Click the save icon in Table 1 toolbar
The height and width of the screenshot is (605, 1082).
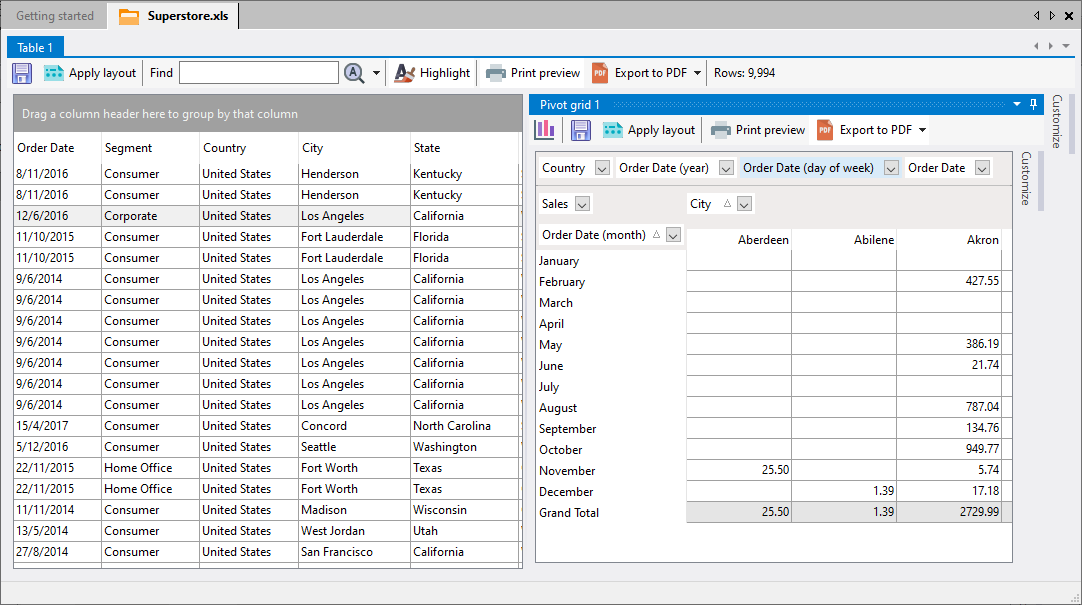click(22, 73)
